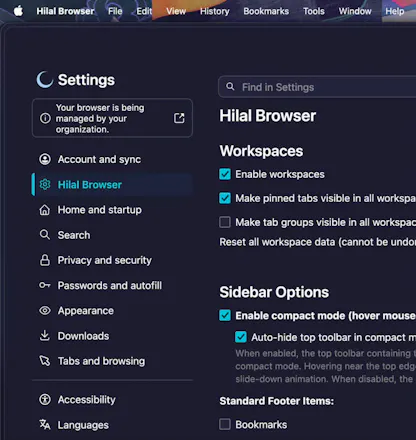Screen dimensions: 416x440
Task: Toggle Enable compact mode checkbox
Action: coord(225,315)
